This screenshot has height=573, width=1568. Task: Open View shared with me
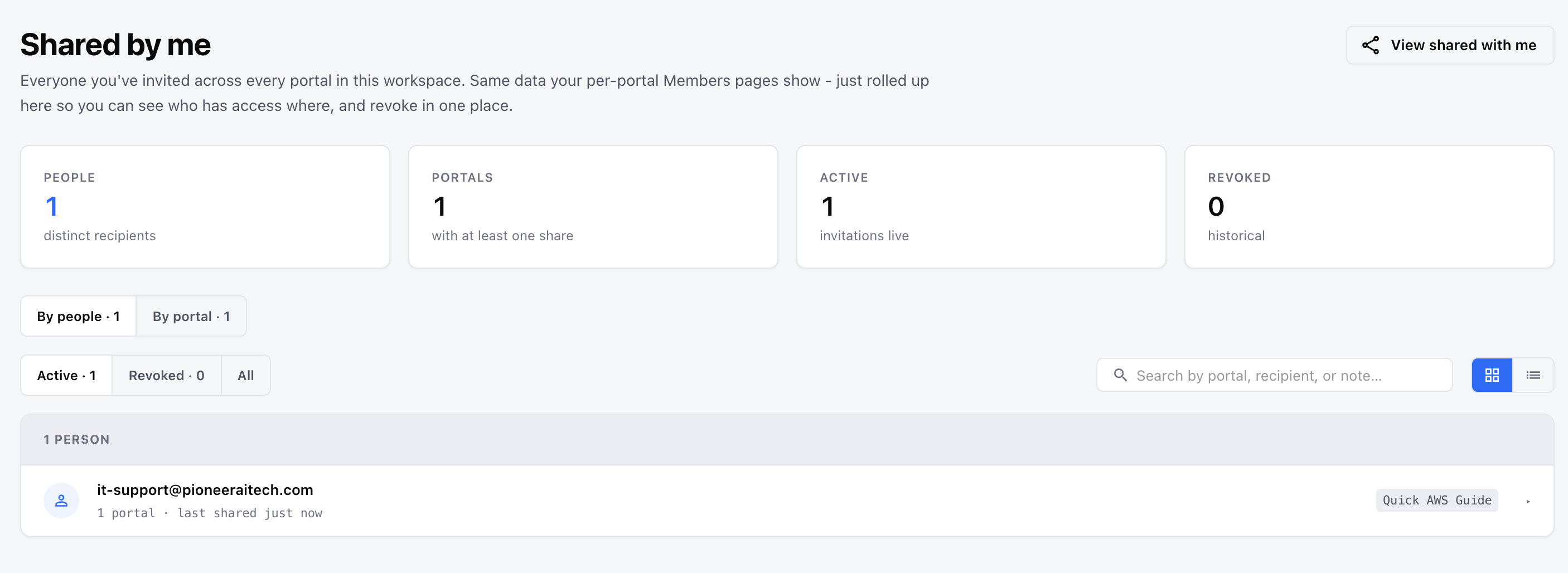1449,45
